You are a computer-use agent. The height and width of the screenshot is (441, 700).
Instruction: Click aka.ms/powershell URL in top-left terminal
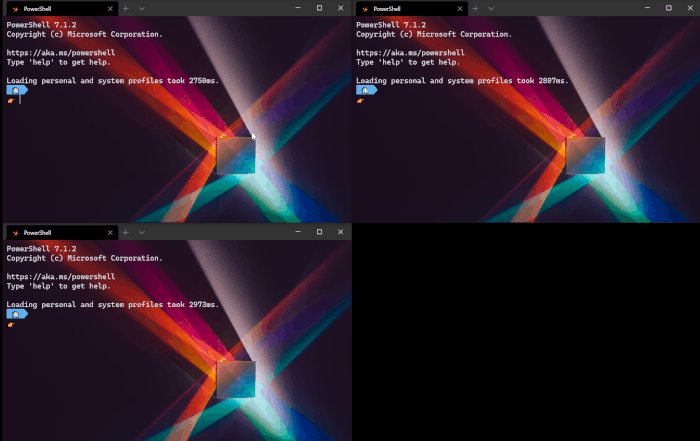tap(61, 53)
